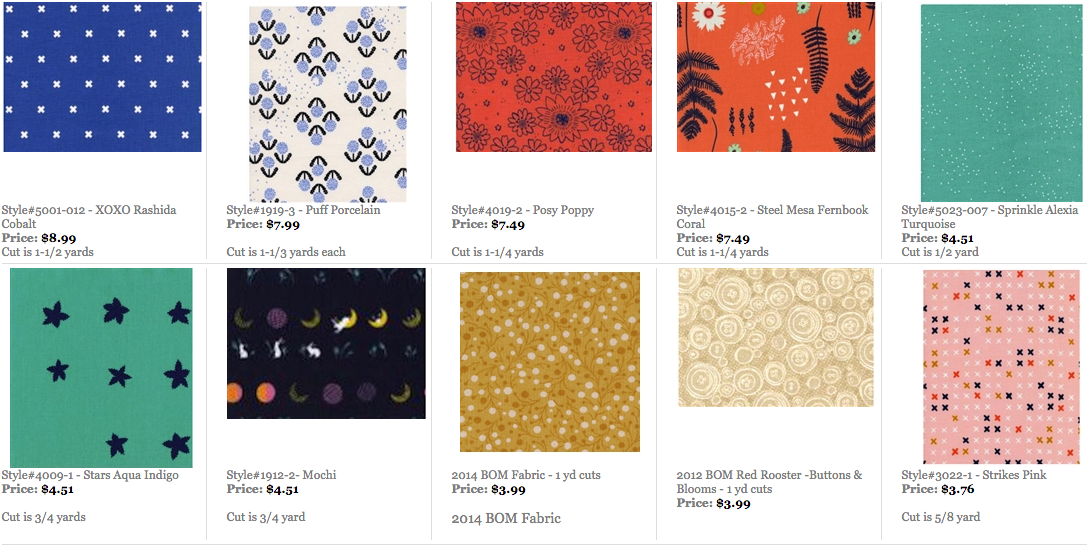Select the Mochi moon-and-rabbit fabric image
This screenshot has width=1087, height=546.
326,343
